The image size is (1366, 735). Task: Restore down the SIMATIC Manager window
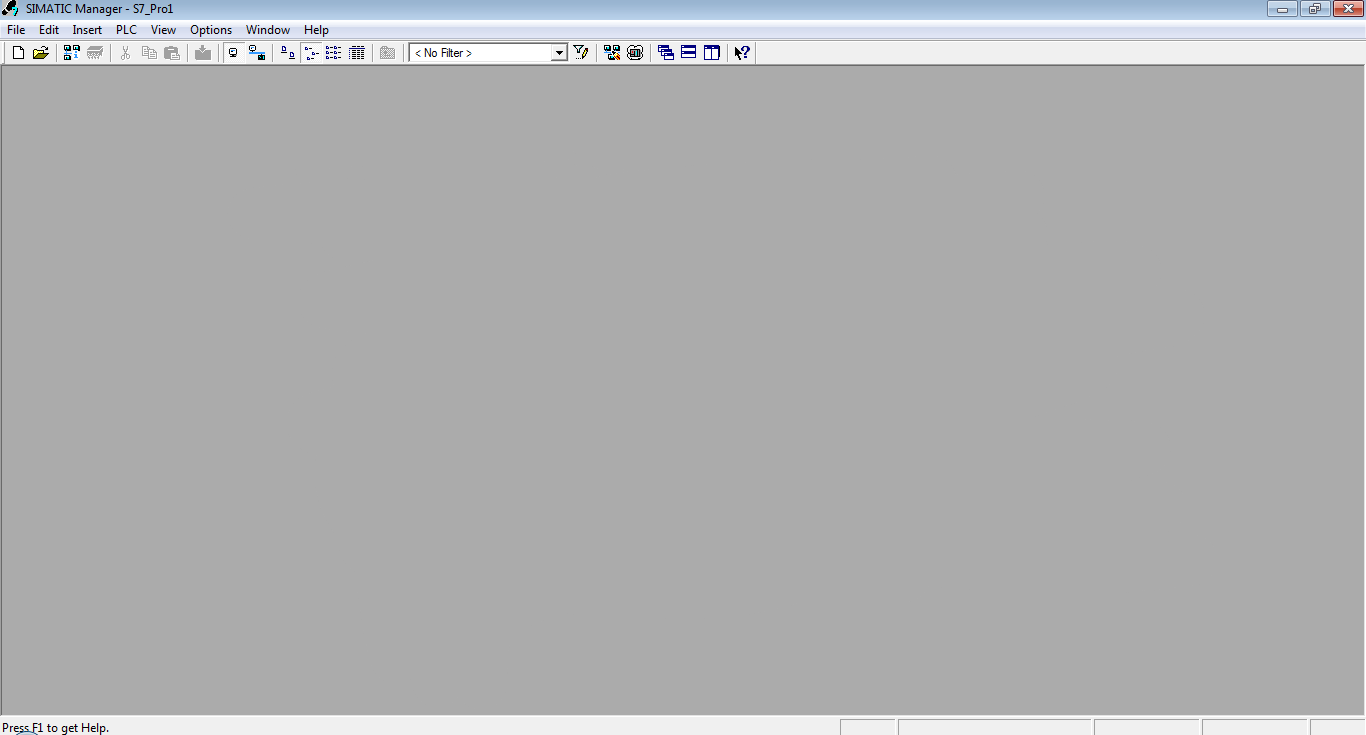click(x=1314, y=9)
